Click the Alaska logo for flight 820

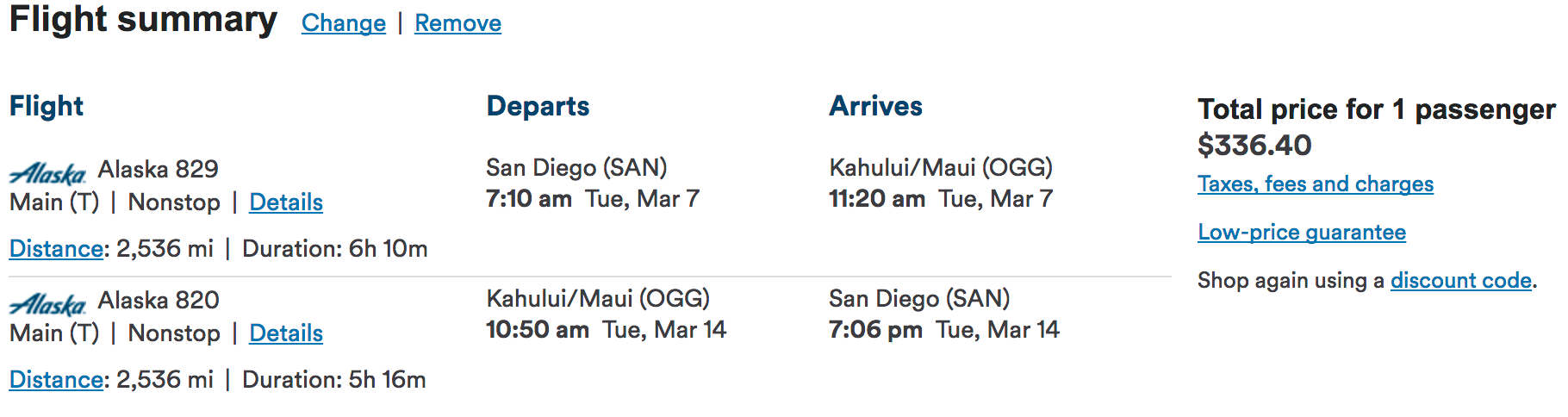[47, 304]
